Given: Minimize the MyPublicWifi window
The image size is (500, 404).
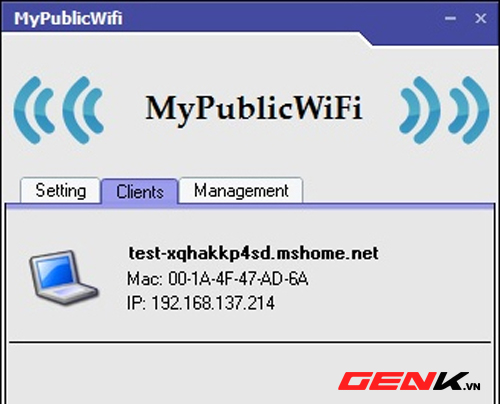Looking at the screenshot, I should click(450, 18).
